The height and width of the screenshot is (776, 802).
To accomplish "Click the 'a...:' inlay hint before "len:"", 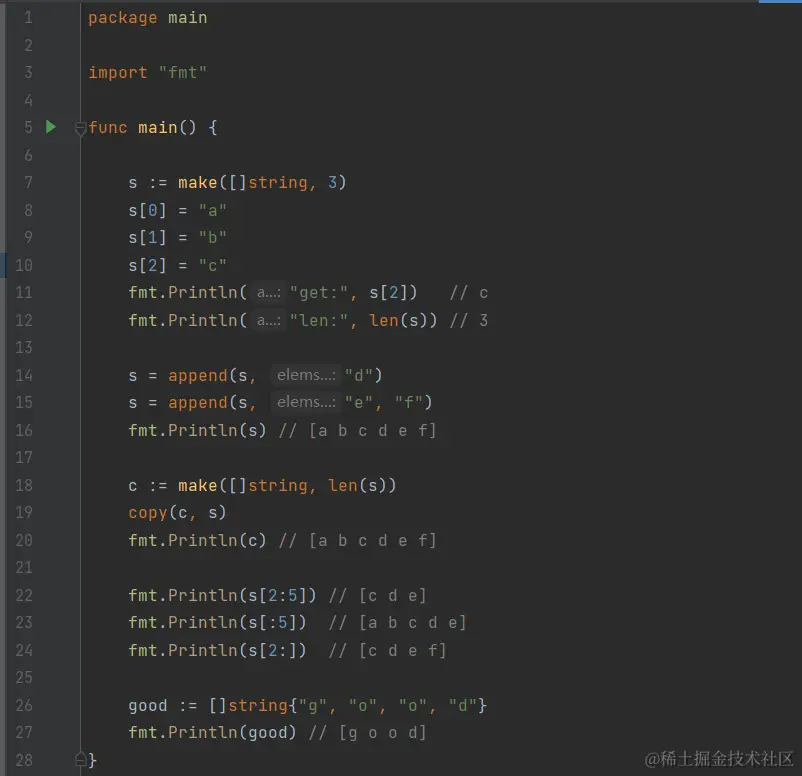I will [269, 320].
